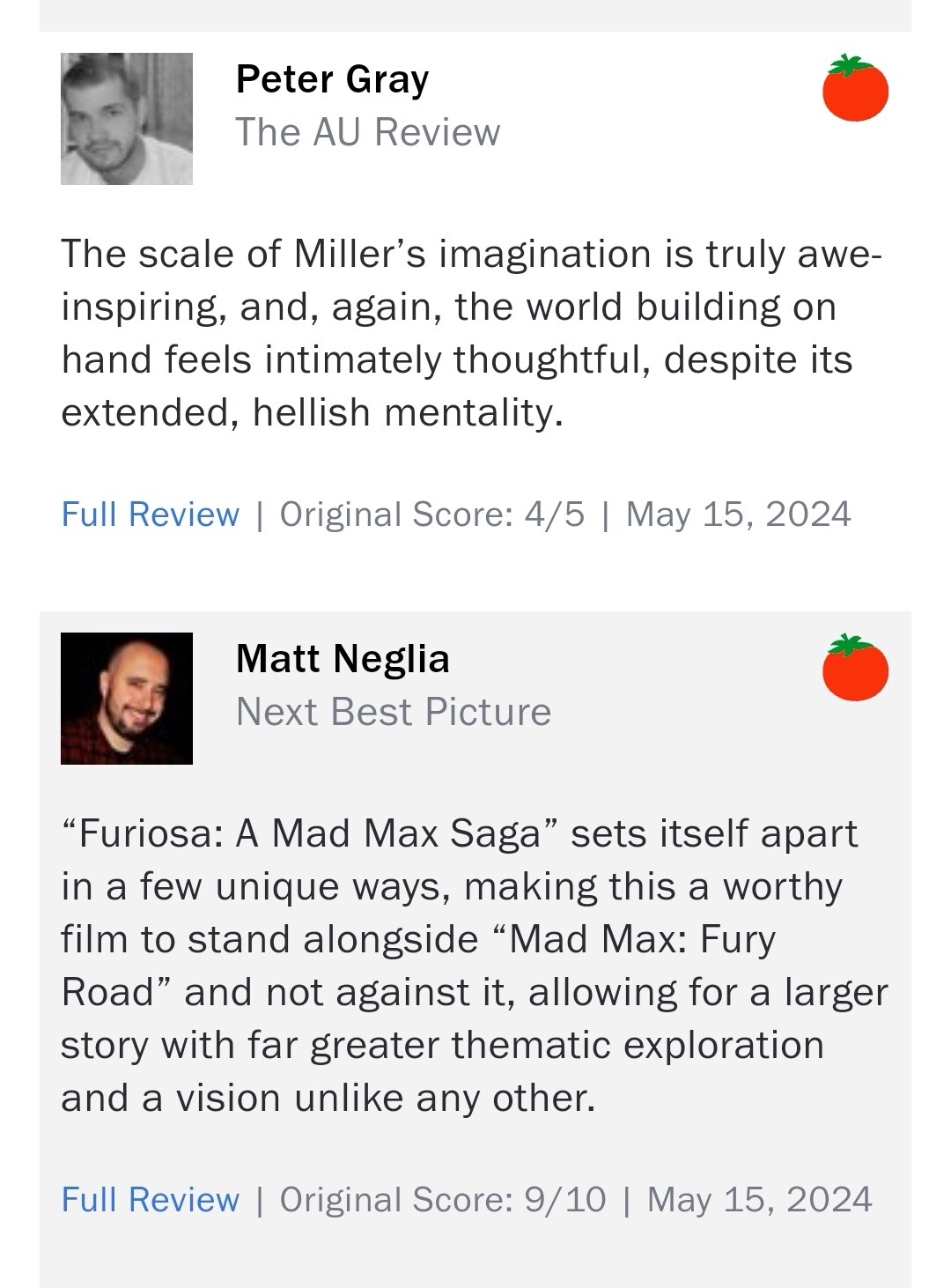Viewport: 951px width, 1288px height.
Task: Open critic Matt Neglia's name link
Action: [x=343, y=659]
